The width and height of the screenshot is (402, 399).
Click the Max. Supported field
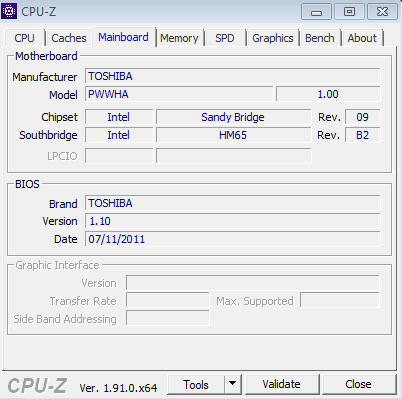pos(340,300)
